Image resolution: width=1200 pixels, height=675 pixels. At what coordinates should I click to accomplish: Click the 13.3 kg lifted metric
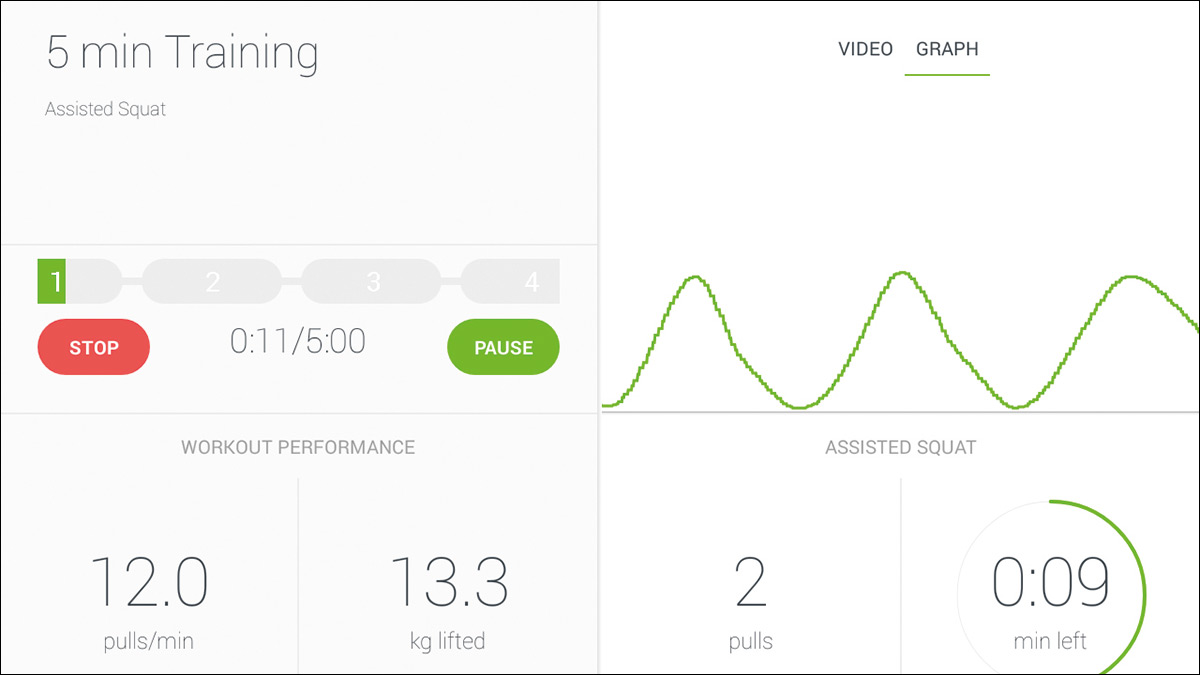pos(448,598)
